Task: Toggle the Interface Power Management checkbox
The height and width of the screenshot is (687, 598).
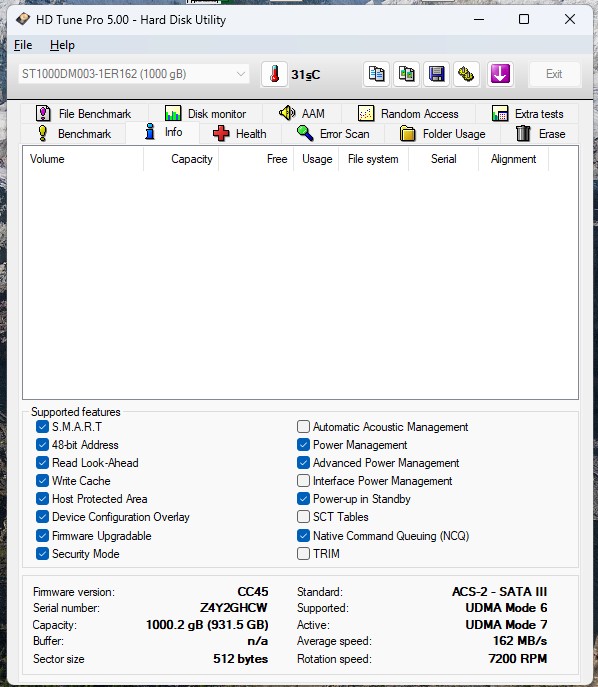Action: 303,481
